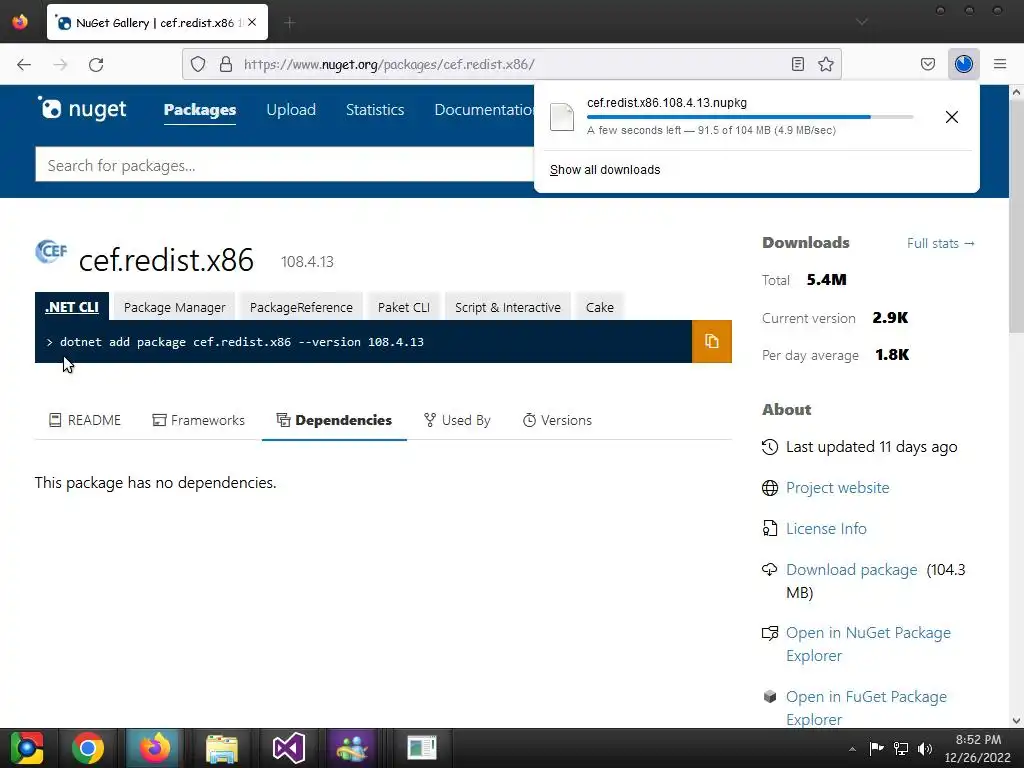Open the License Info link
This screenshot has height=768, width=1024.
tap(826, 528)
